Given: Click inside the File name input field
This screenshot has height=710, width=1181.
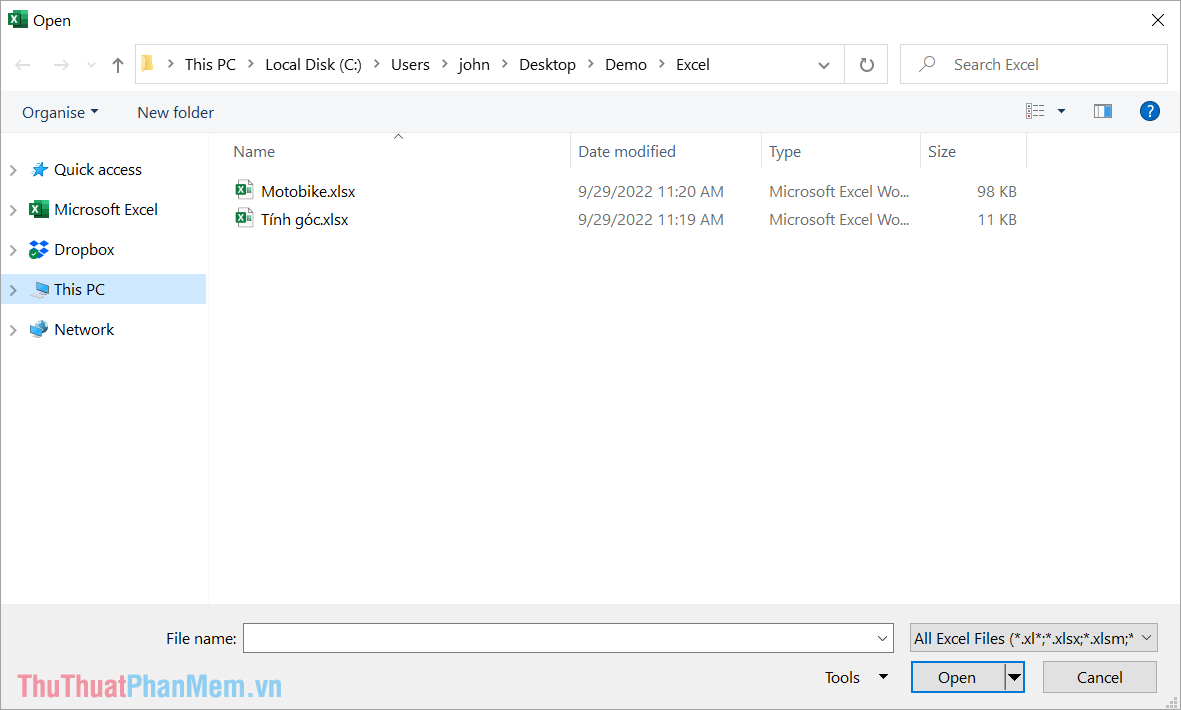Looking at the screenshot, I should pyautogui.click(x=560, y=638).
